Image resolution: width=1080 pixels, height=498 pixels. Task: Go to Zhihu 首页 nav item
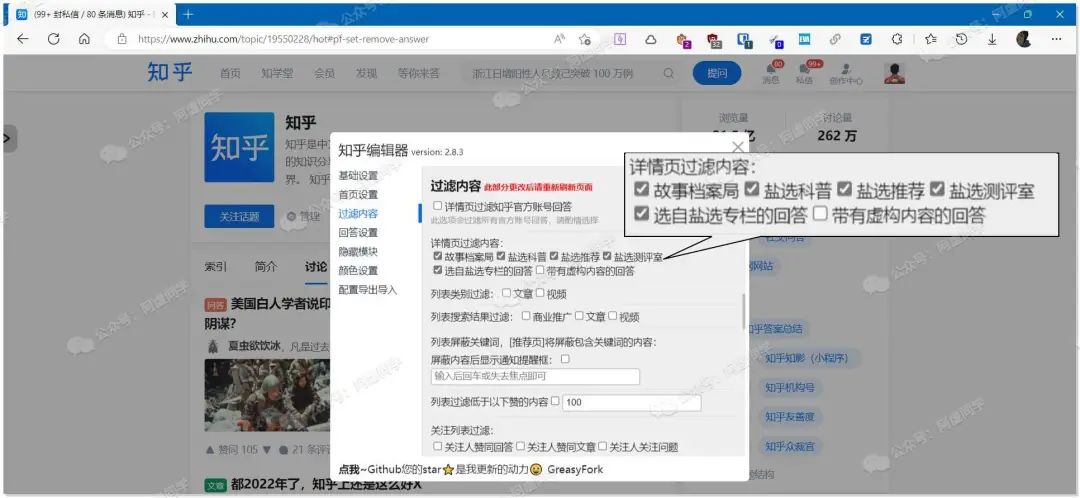tap(230, 73)
